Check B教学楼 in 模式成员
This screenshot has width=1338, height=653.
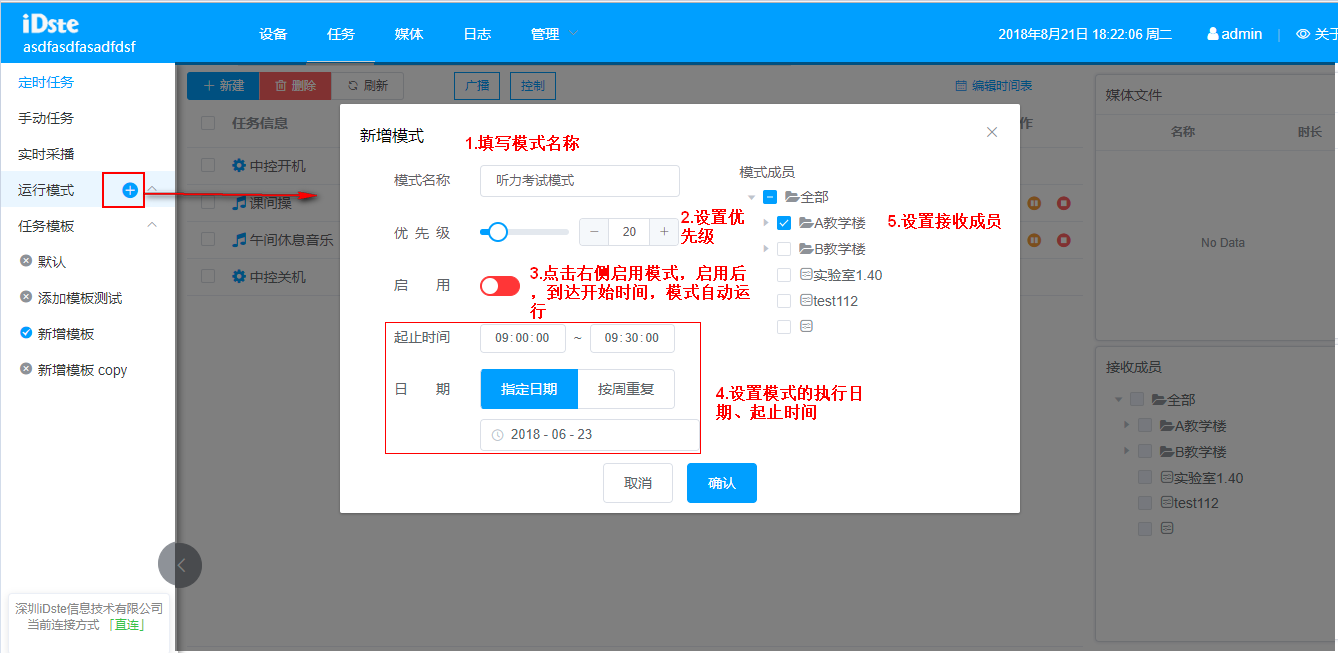(784, 249)
